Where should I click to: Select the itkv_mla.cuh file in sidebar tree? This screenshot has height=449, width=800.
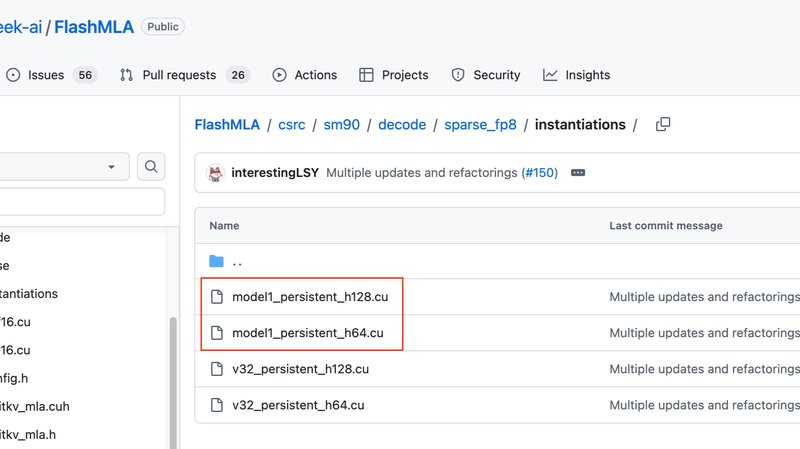click(35, 407)
